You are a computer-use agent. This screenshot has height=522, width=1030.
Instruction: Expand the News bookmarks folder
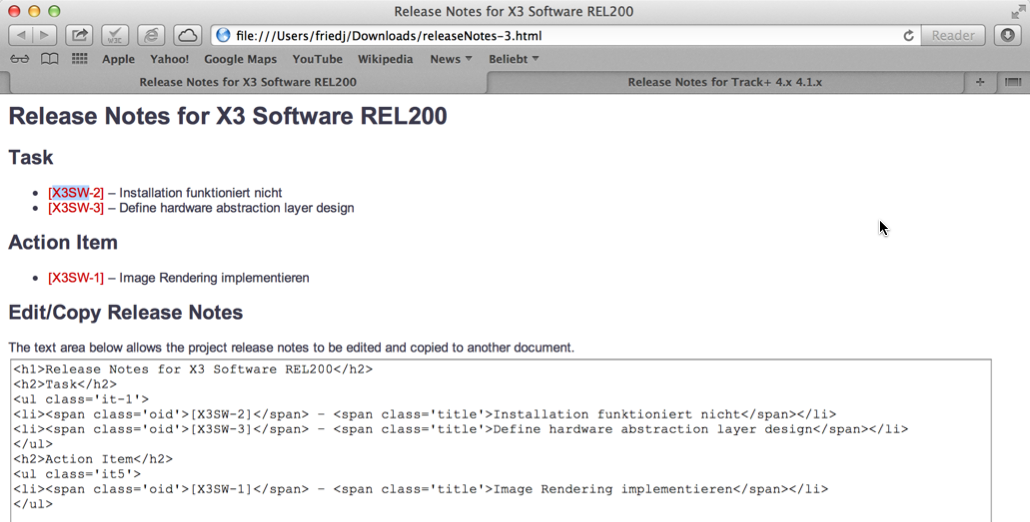tap(451, 59)
